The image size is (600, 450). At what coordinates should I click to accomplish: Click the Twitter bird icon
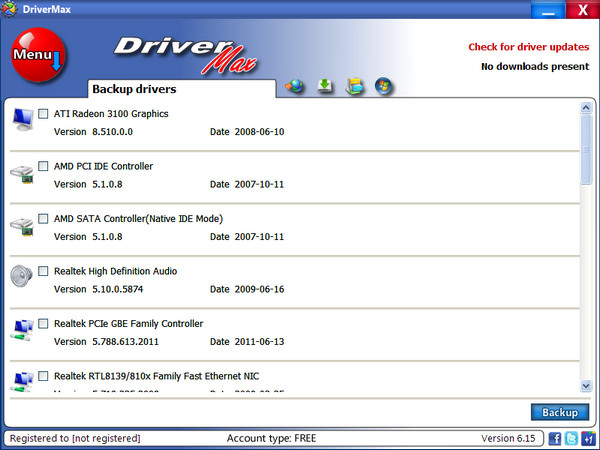(571, 439)
